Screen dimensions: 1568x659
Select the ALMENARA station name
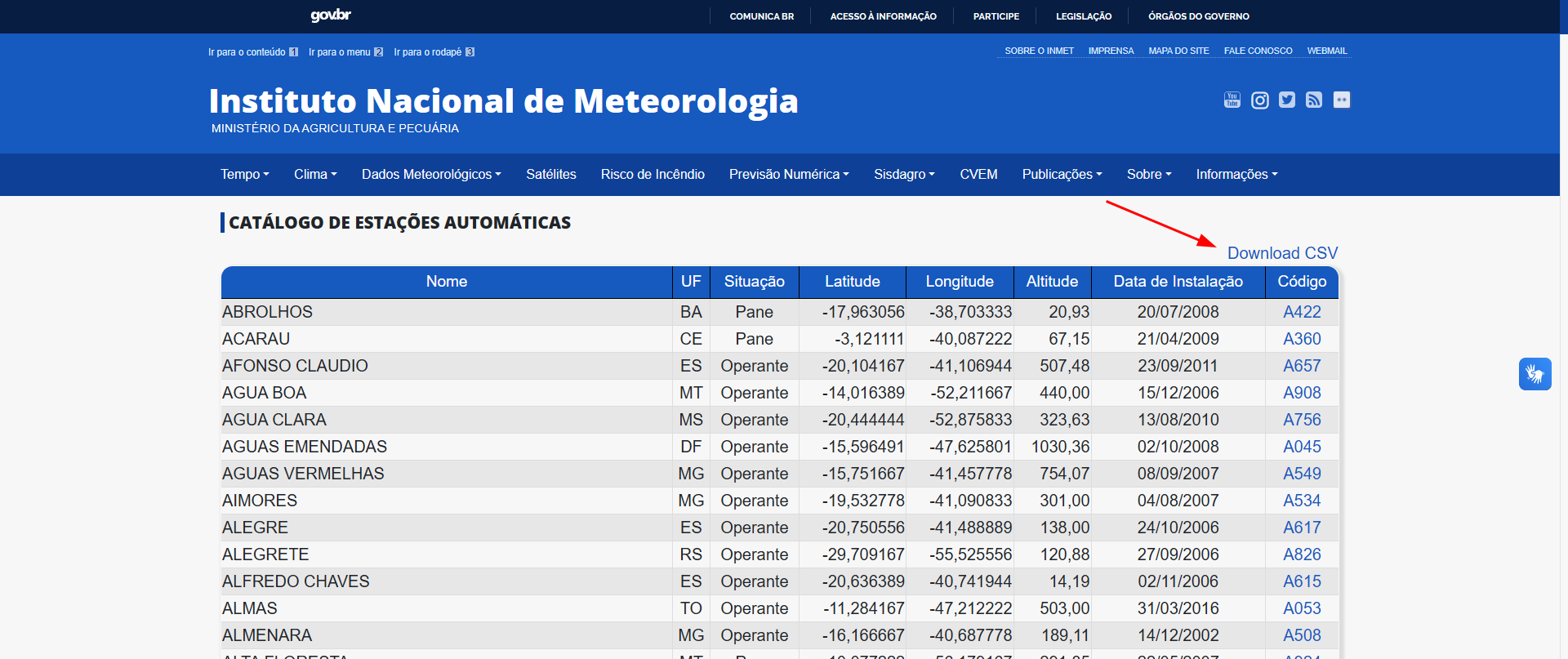(x=267, y=635)
